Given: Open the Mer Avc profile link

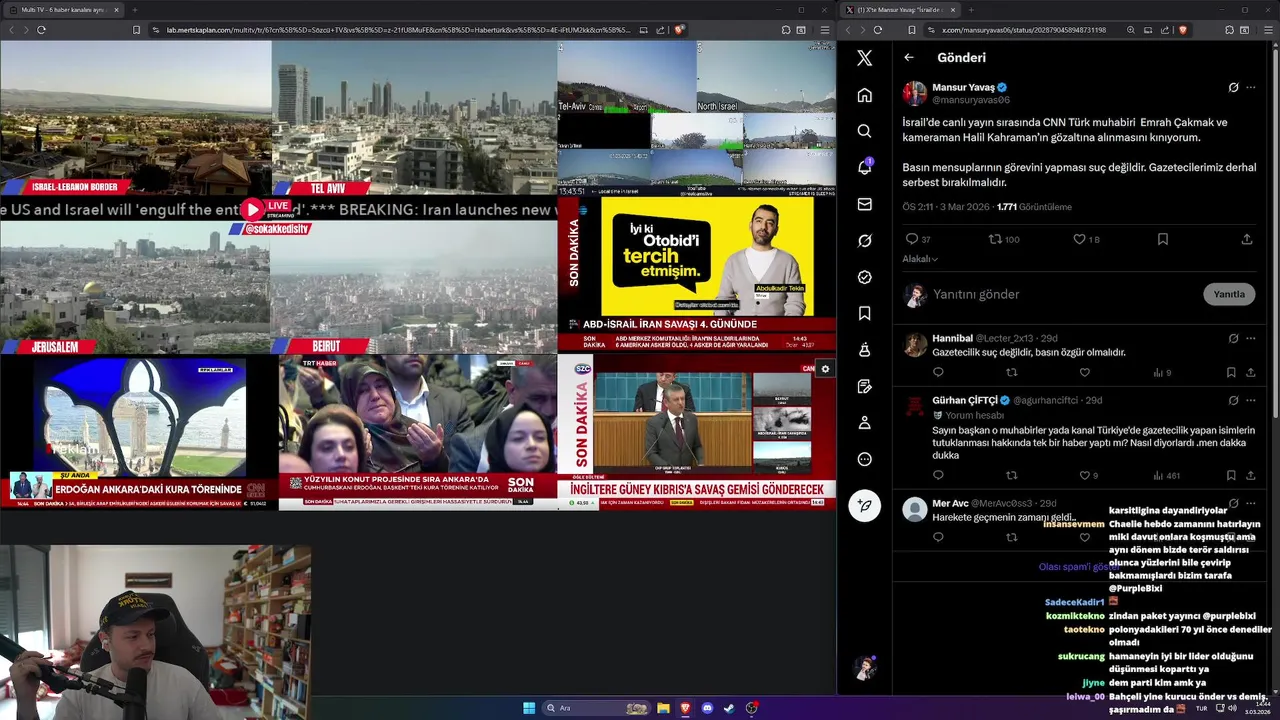Looking at the screenshot, I should point(950,503).
